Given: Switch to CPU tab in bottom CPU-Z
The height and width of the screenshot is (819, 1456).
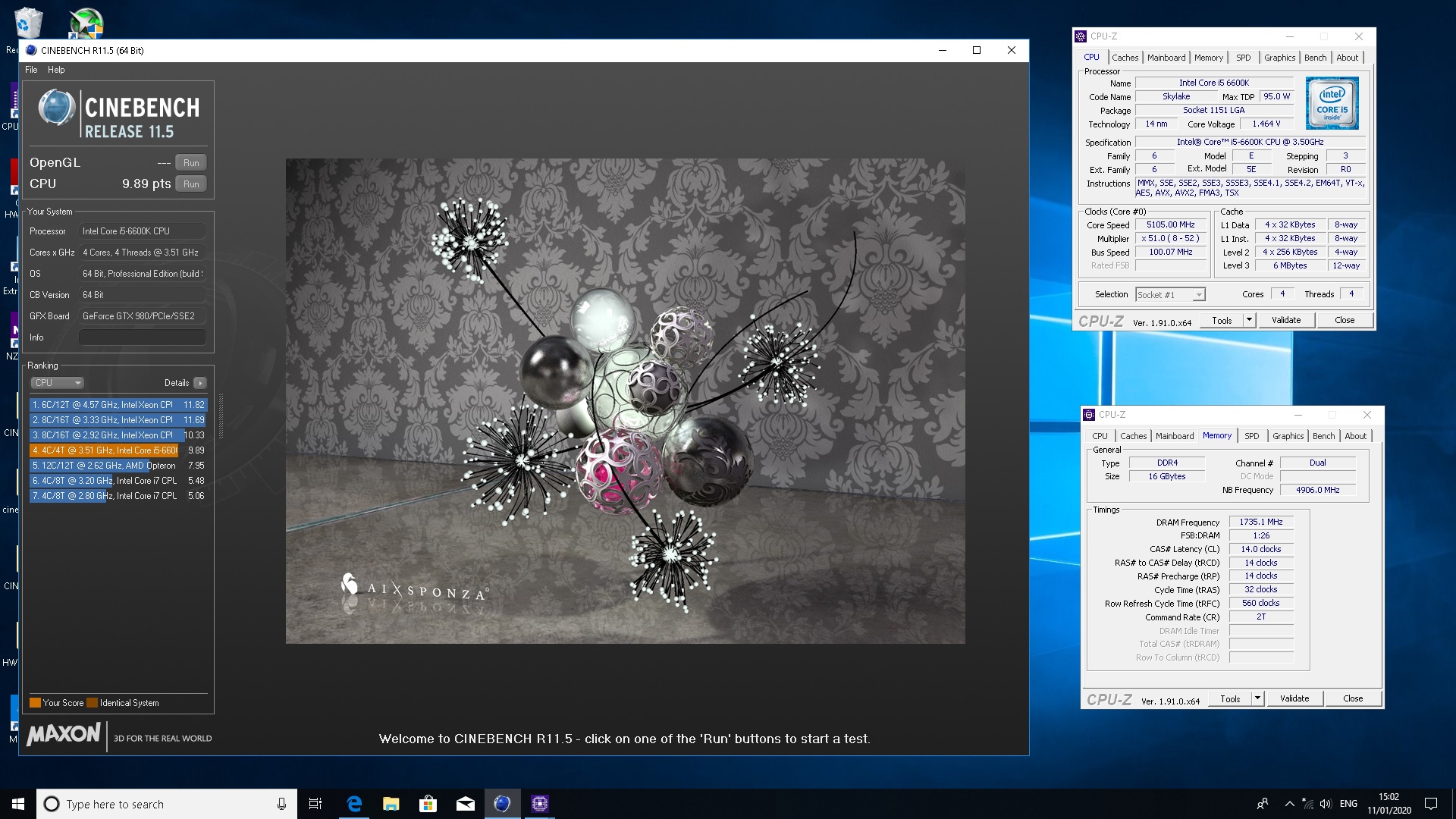Looking at the screenshot, I should pos(1100,436).
